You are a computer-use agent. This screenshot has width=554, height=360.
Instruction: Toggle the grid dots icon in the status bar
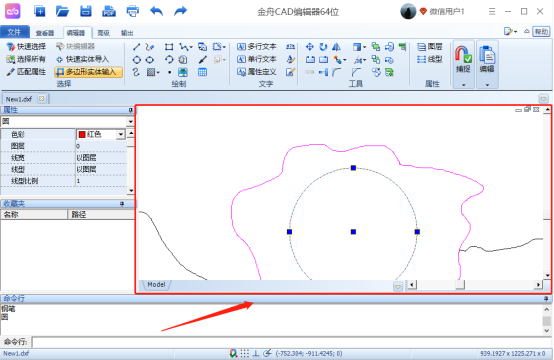click(244, 353)
